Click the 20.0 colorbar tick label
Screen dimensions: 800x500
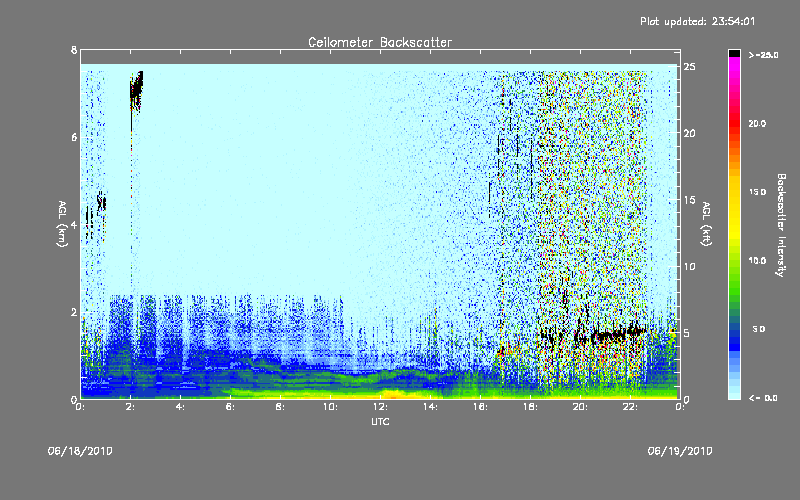pos(757,123)
